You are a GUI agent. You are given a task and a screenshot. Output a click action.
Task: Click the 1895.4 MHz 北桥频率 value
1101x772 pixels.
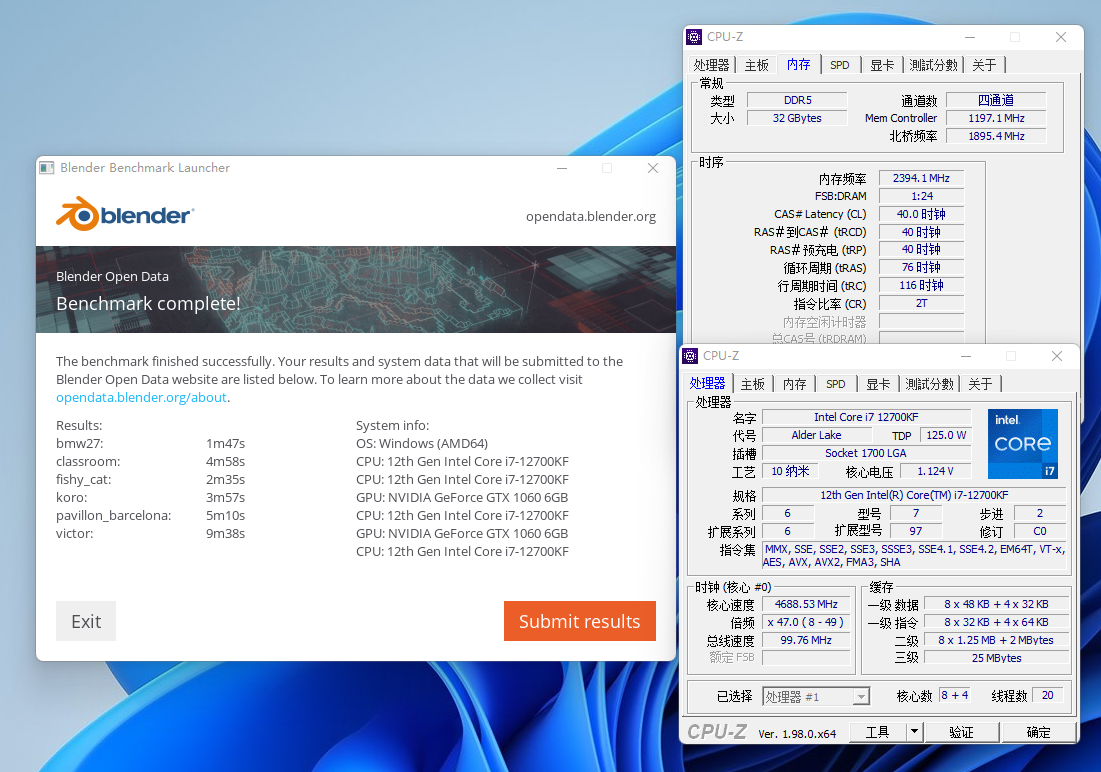996,136
